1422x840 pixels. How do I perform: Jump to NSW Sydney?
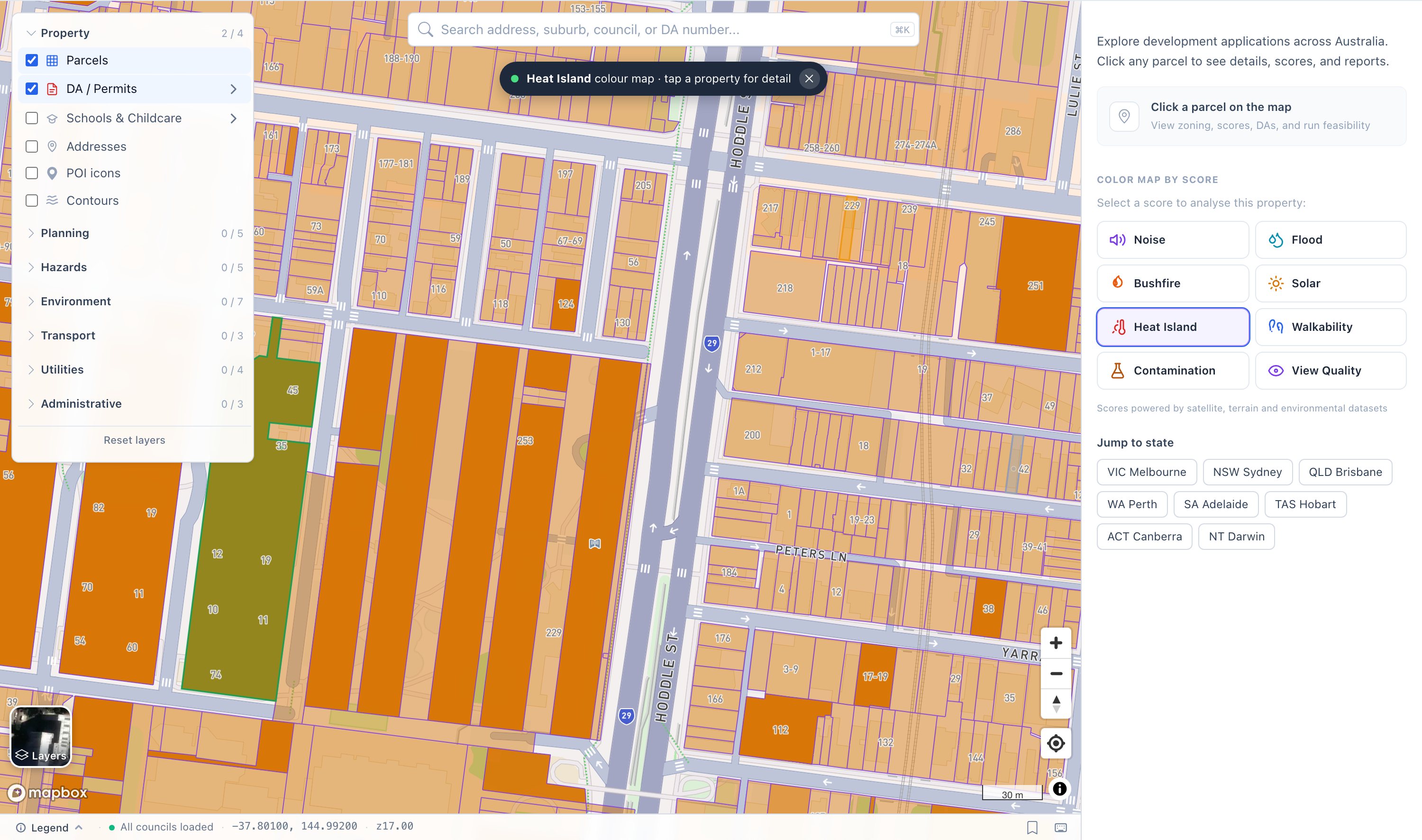(1247, 472)
